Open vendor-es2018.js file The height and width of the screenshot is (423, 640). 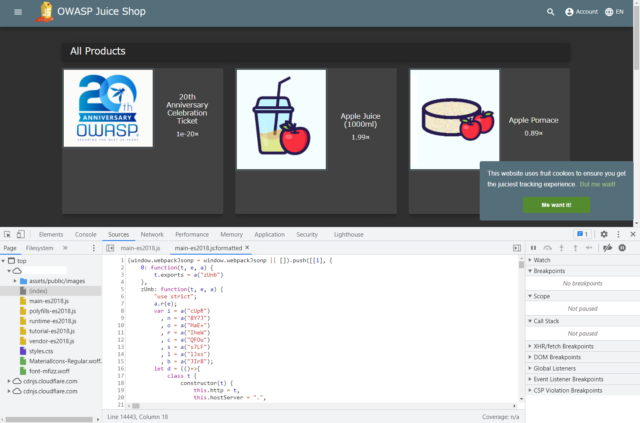pyautogui.click(x=51, y=341)
